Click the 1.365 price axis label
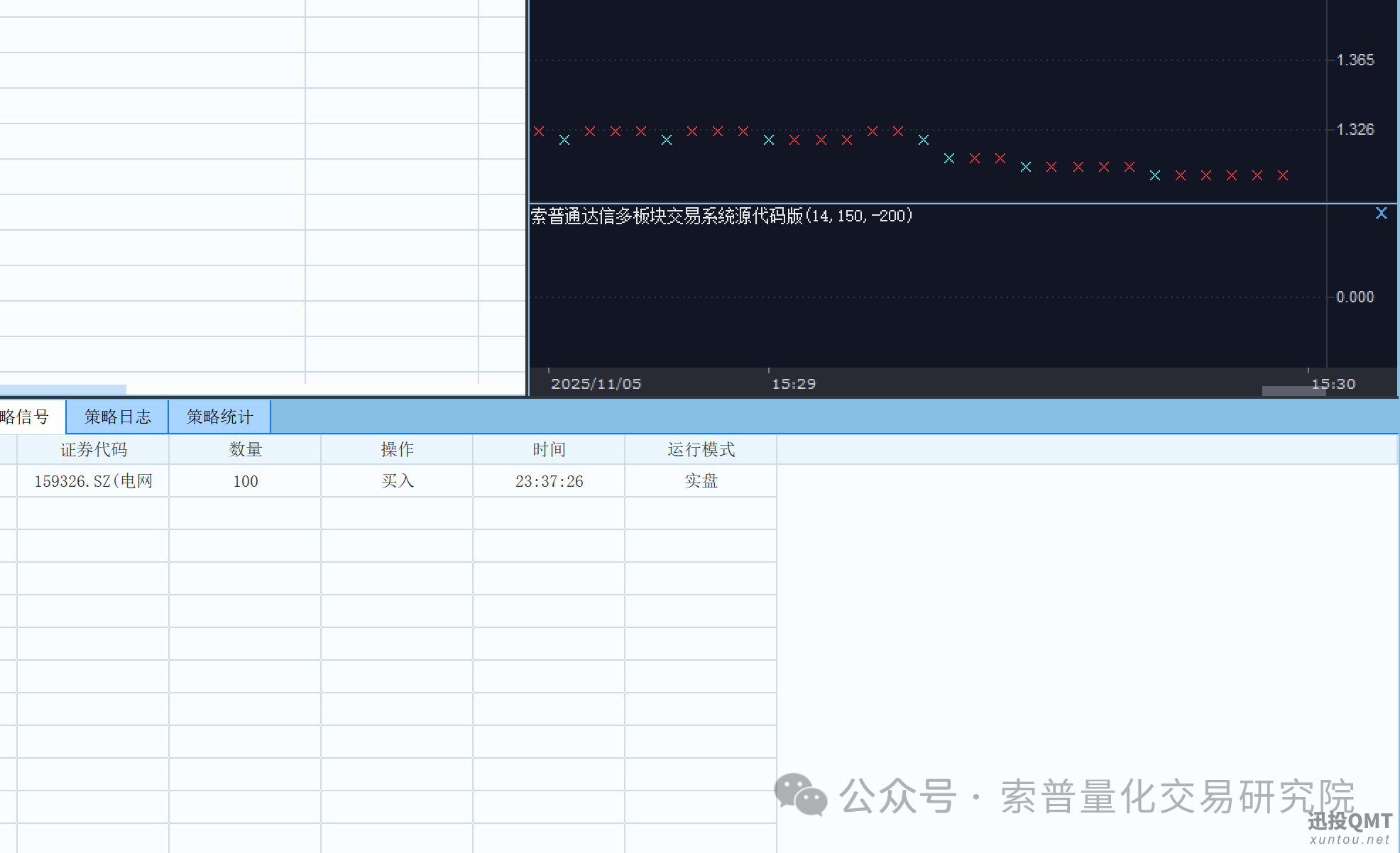Image resolution: width=1400 pixels, height=853 pixels. pos(1355,60)
